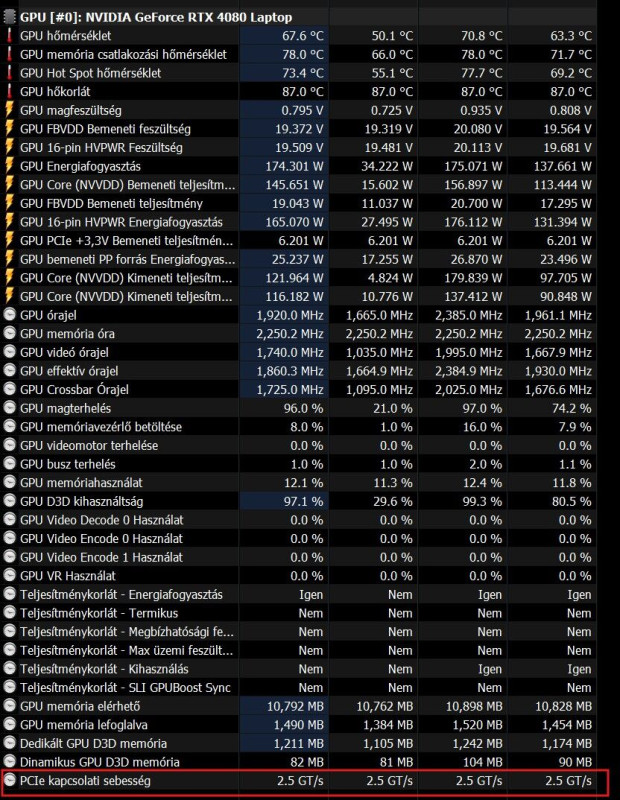Screen dimensions: 620x800
Task: Click the 2,385.0 MHz maximum clock value
Action: [x=468, y=315]
